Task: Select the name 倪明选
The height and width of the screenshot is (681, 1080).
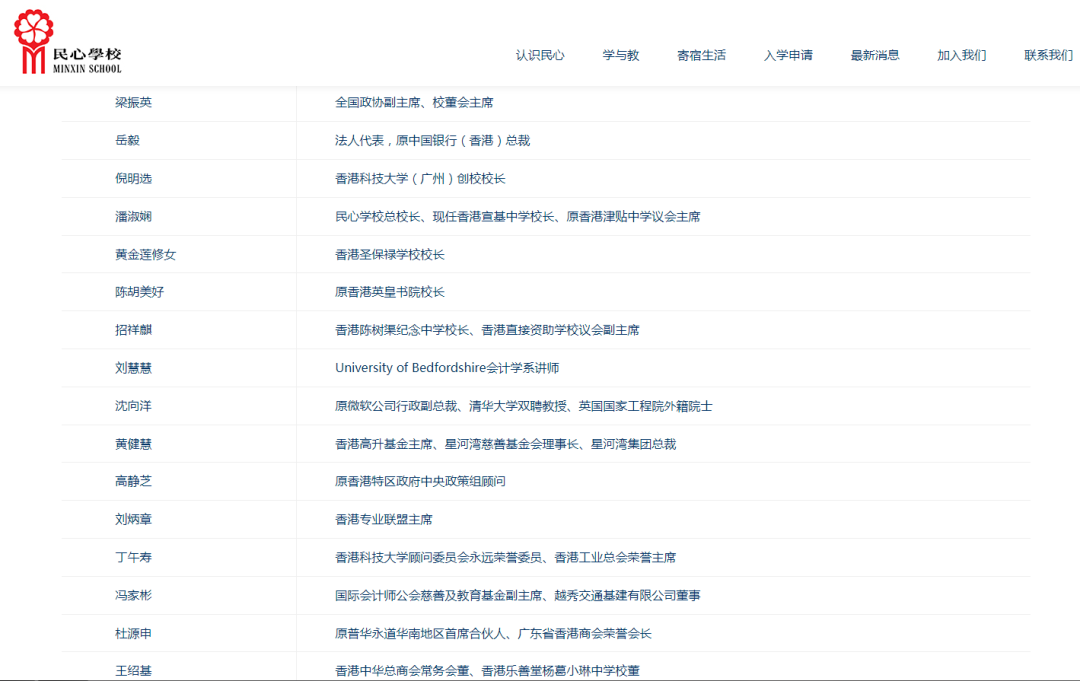Action: click(133, 178)
